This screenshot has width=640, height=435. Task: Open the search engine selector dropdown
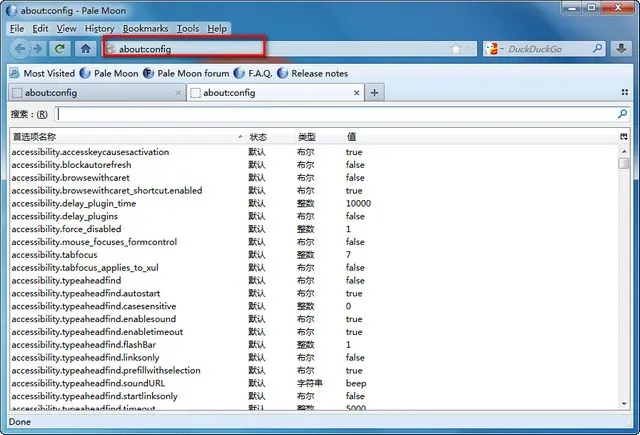pos(495,48)
